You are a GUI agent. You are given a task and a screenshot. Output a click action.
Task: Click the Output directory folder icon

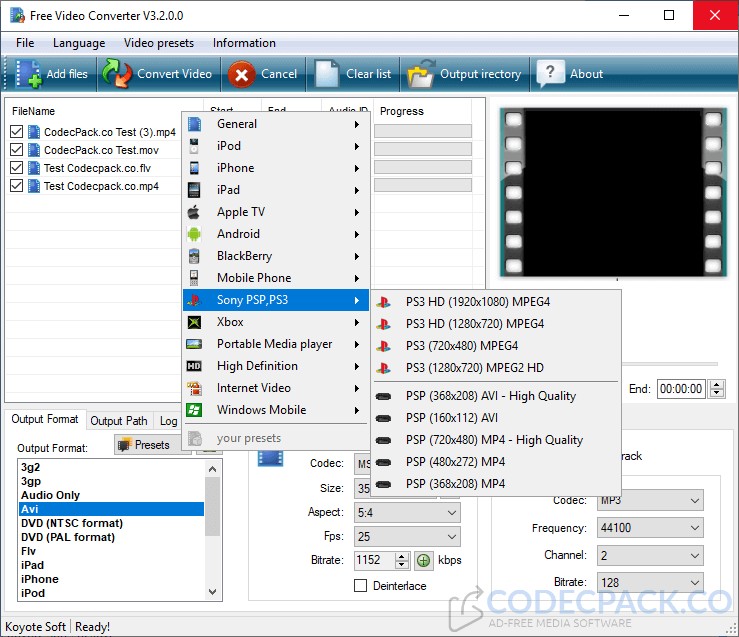[421, 74]
